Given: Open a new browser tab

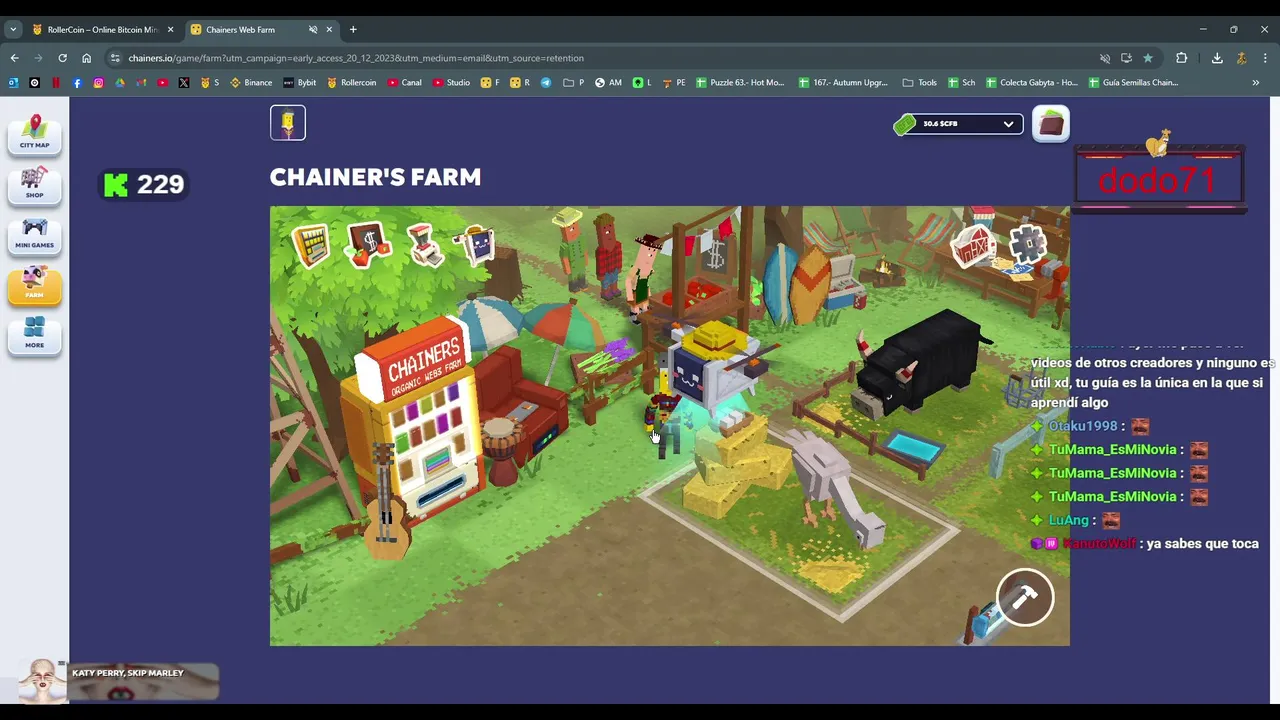Looking at the screenshot, I should 353,29.
